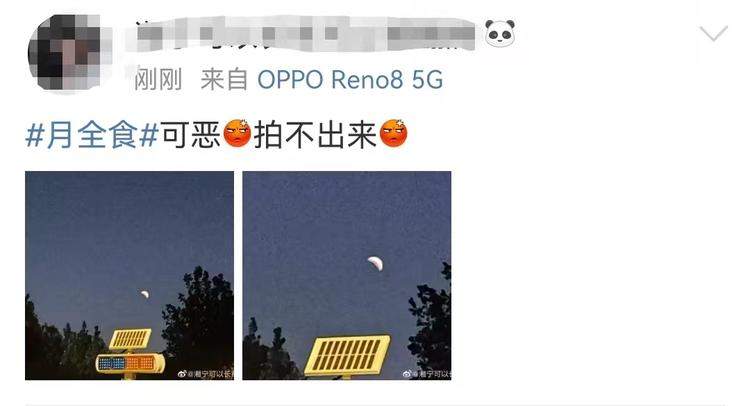This screenshot has width=750, height=406.
Task: Click the LED signal light in left photo
Action: click(x=130, y=363)
